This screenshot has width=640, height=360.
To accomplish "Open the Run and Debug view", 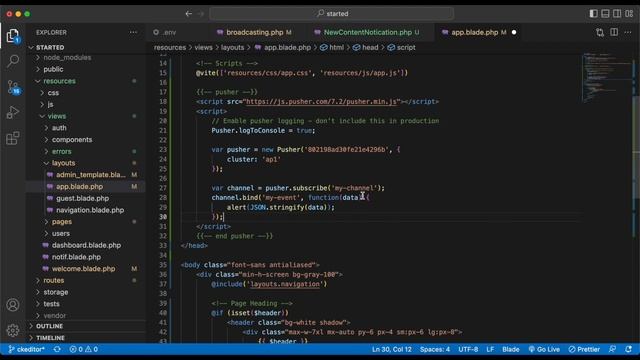I will click(13, 112).
